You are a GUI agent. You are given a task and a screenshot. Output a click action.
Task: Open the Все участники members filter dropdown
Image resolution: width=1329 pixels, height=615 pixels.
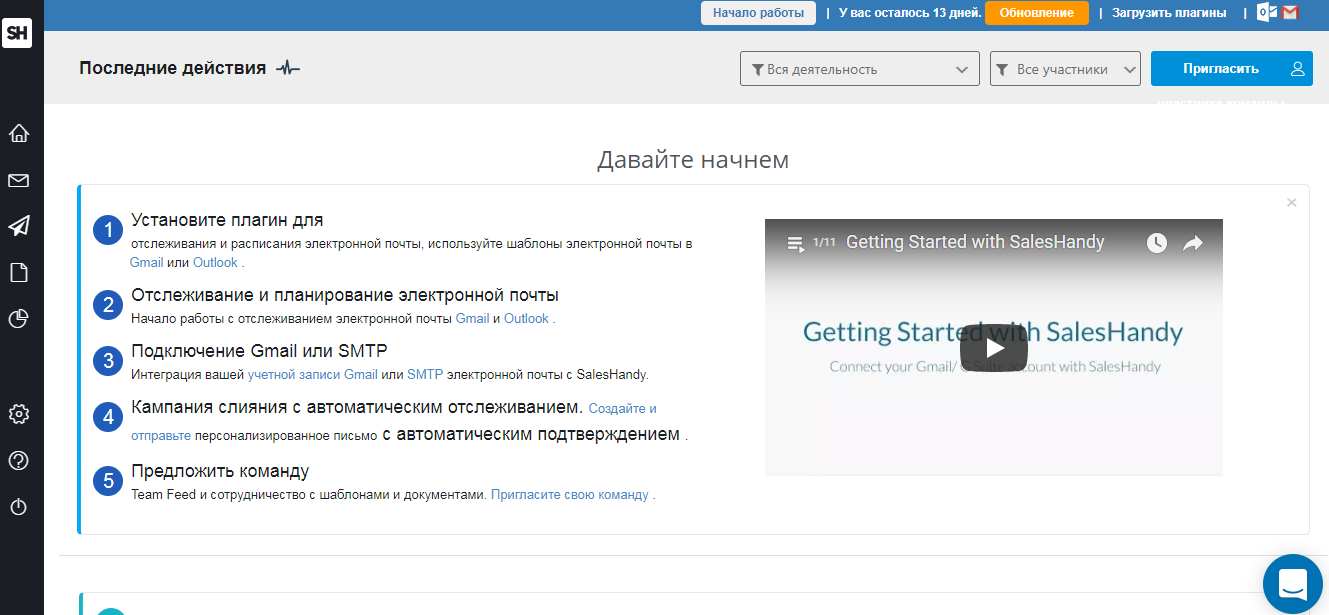(1065, 69)
